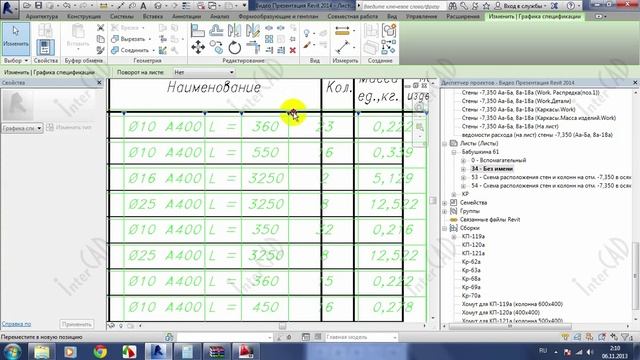This screenshot has height=360, width=640.
Task: Open the Главная модель dropdown in status bar
Action: click(x=361, y=337)
